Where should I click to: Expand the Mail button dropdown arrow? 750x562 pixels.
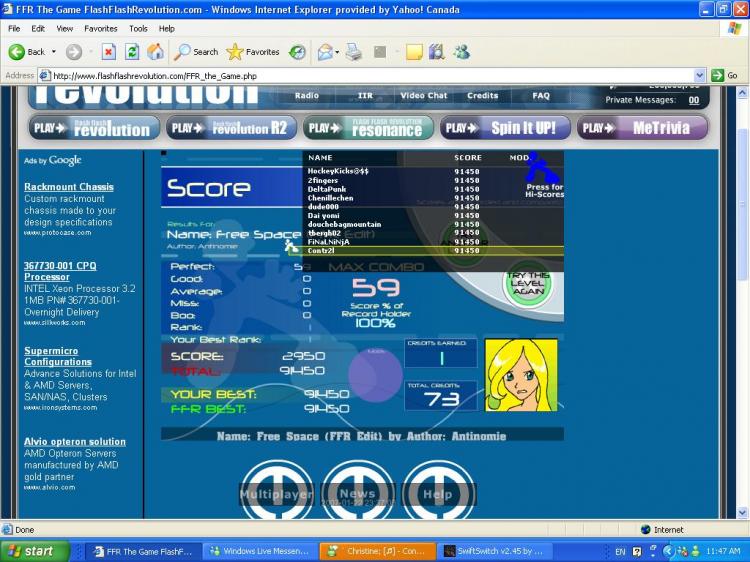338,52
